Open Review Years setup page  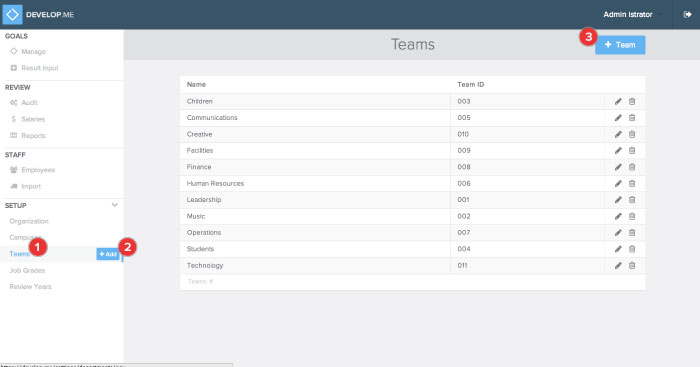point(30,287)
